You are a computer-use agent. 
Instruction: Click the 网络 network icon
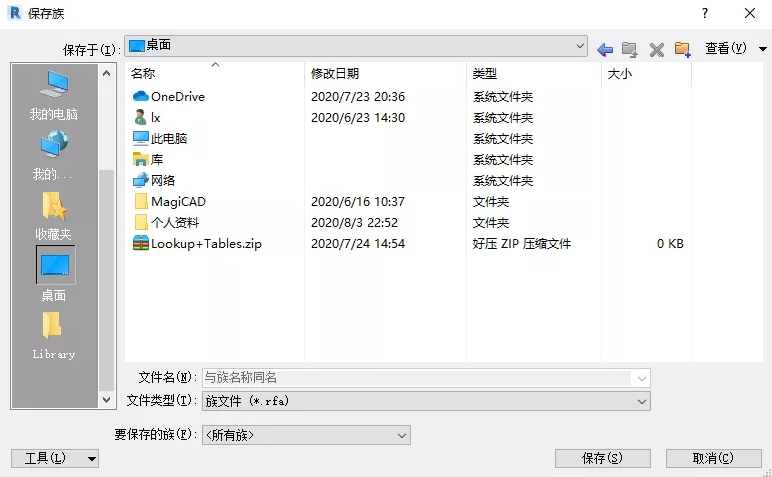click(x=141, y=180)
